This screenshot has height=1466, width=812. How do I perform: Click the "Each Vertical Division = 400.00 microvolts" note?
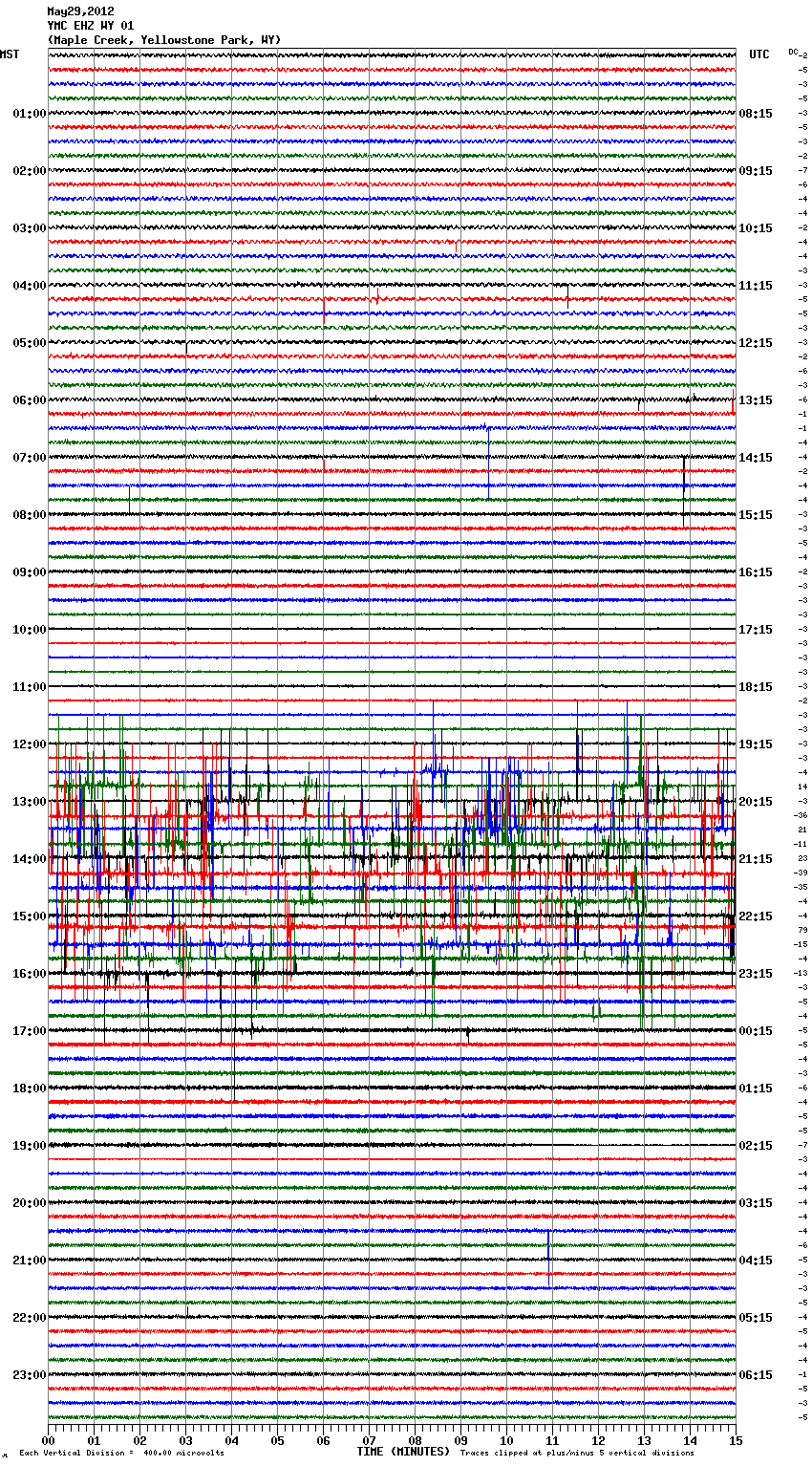pyautogui.click(x=122, y=1453)
